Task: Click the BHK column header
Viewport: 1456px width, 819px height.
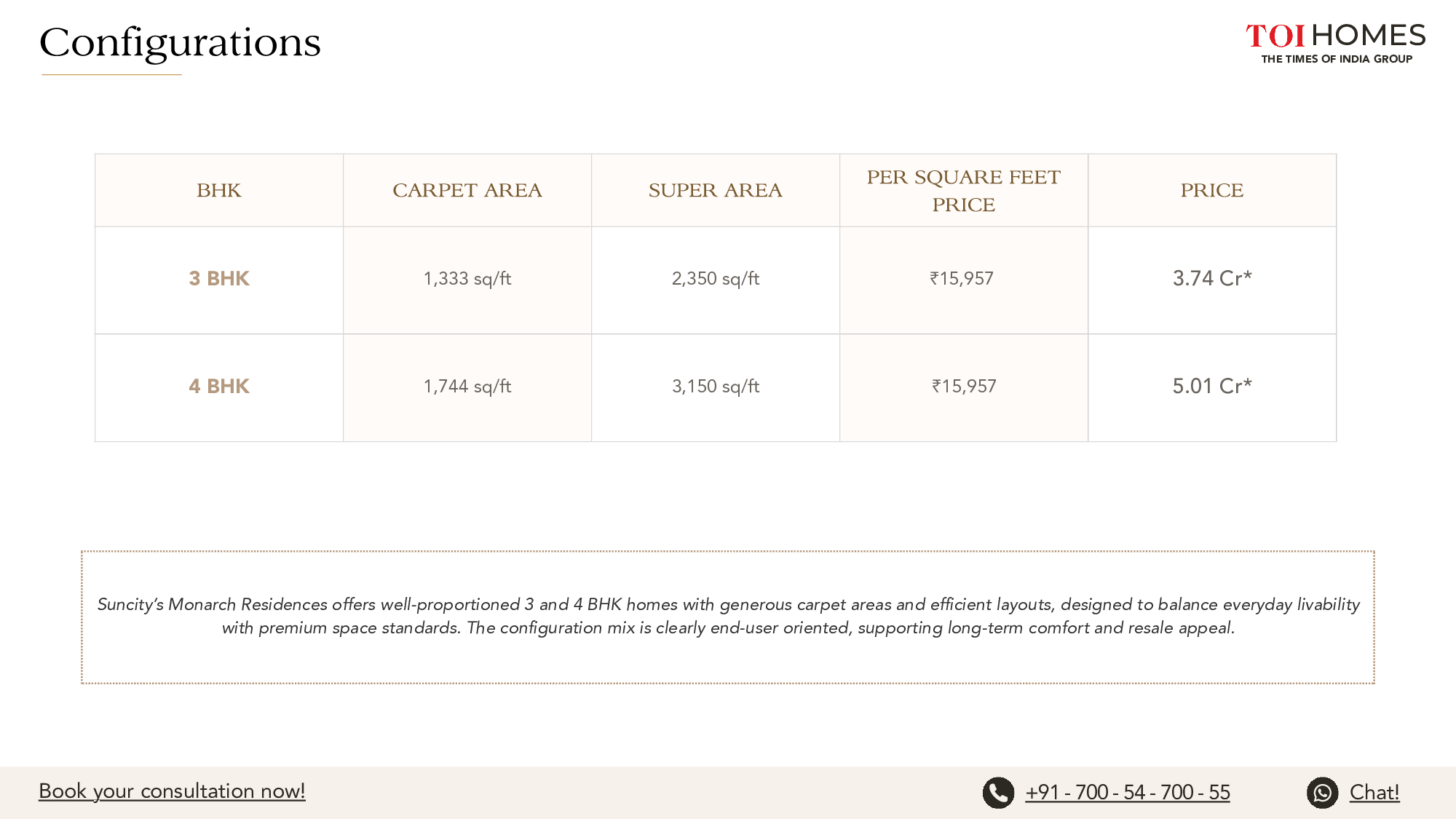Action: pos(219,191)
